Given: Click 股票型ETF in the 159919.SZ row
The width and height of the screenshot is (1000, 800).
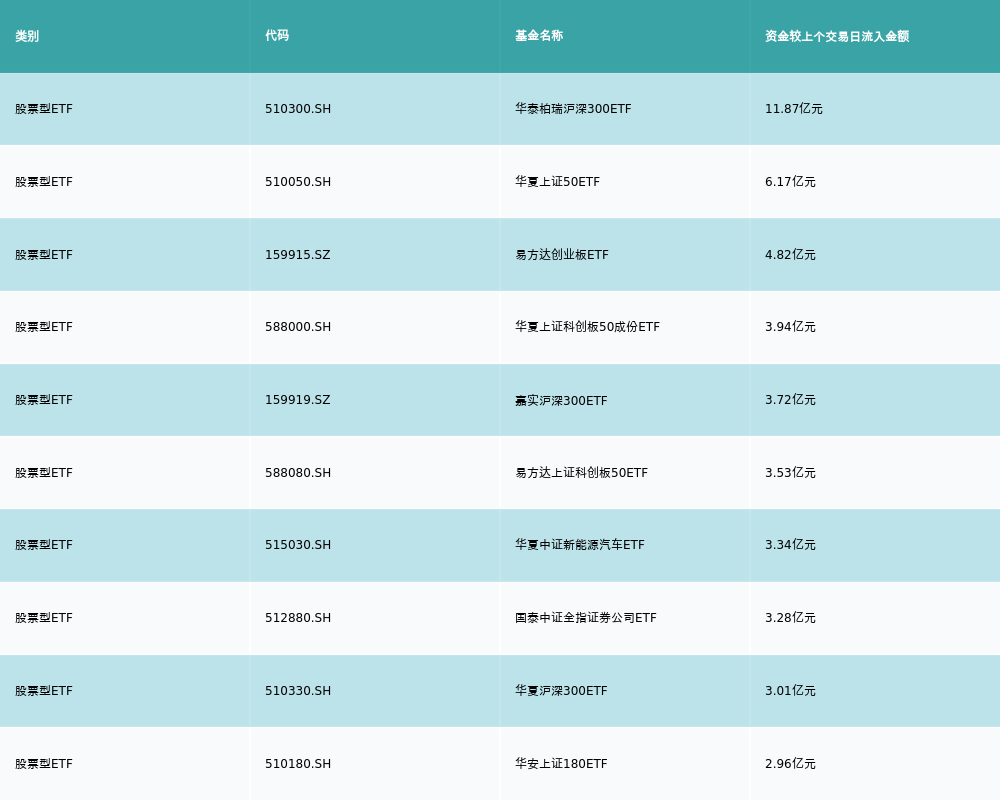Looking at the screenshot, I should click(x=44, y=400).
